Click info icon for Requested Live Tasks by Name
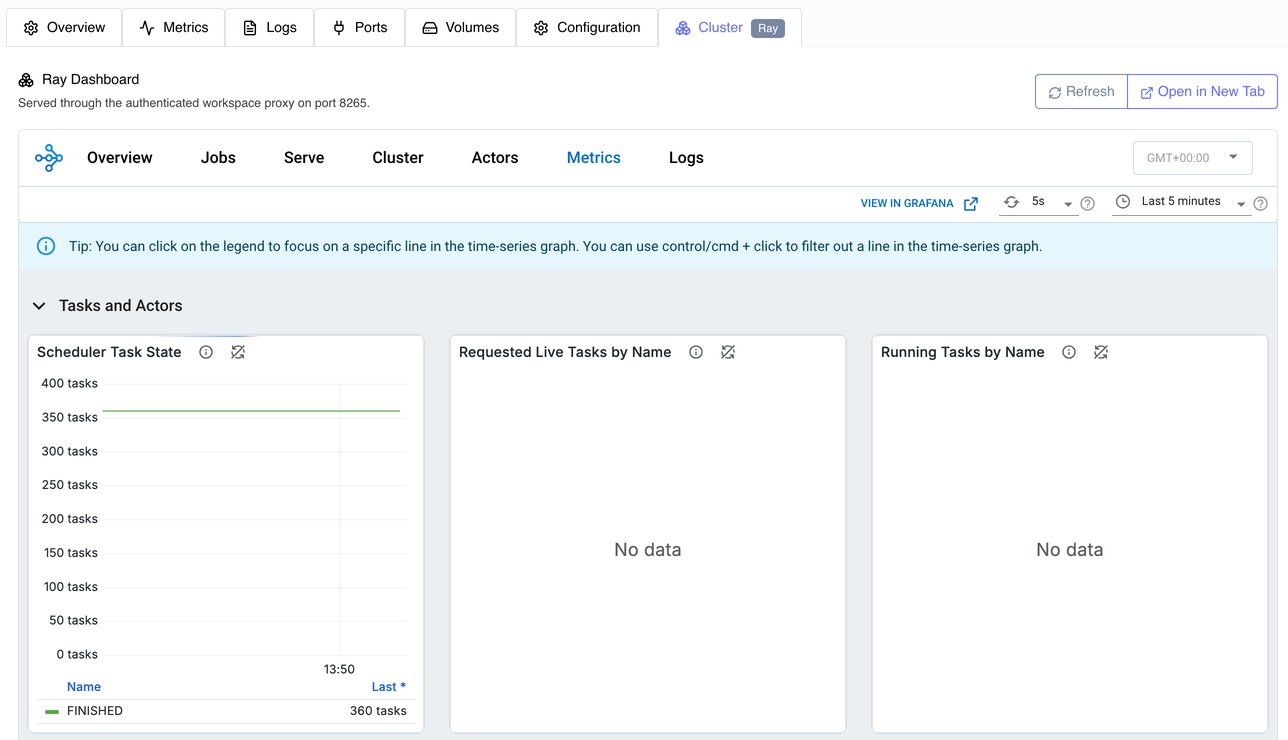The width and height of the screenshot is (1288, 740). pos(696,352)
